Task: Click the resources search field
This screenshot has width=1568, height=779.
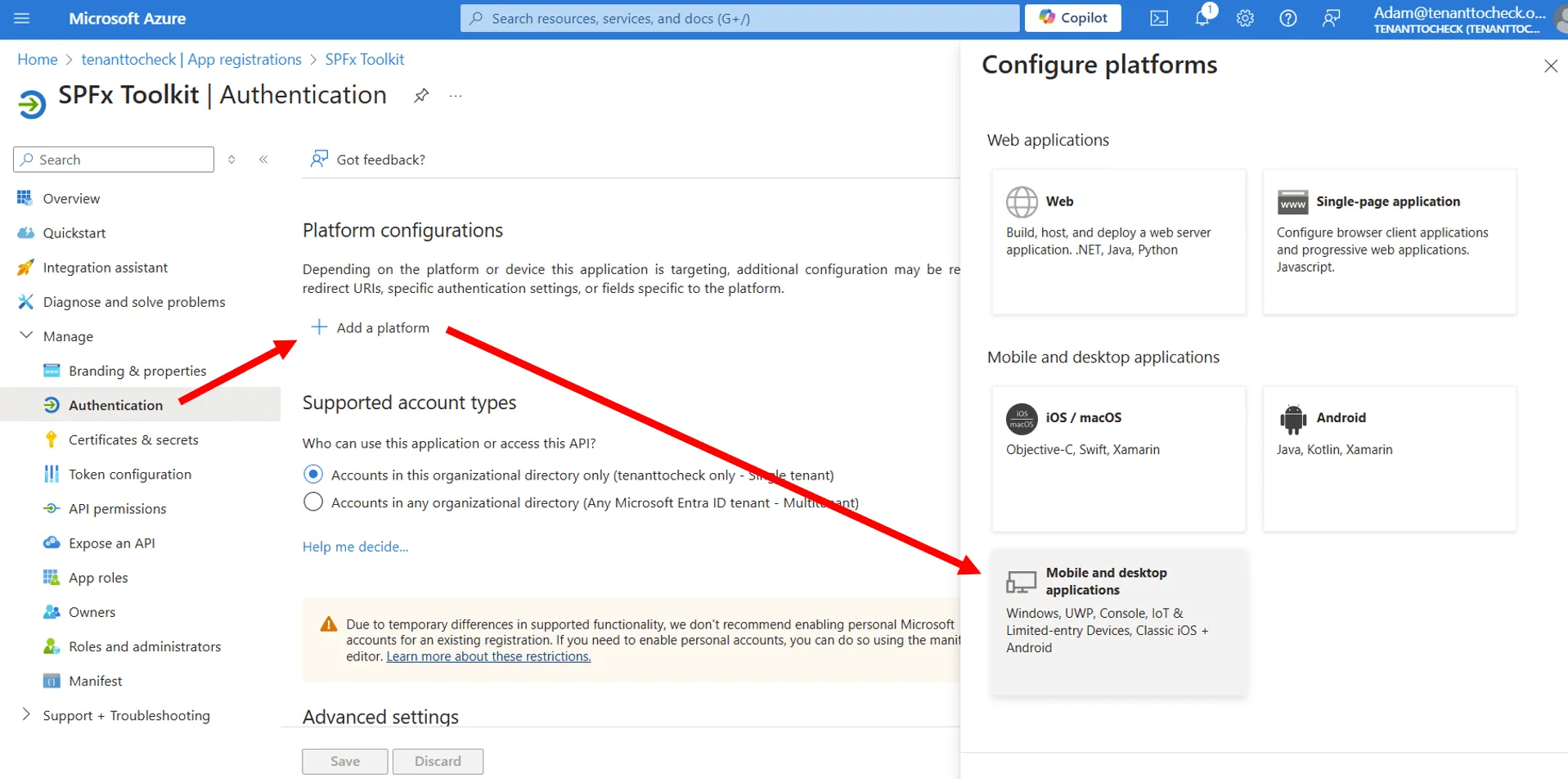Action: (736, 17)
